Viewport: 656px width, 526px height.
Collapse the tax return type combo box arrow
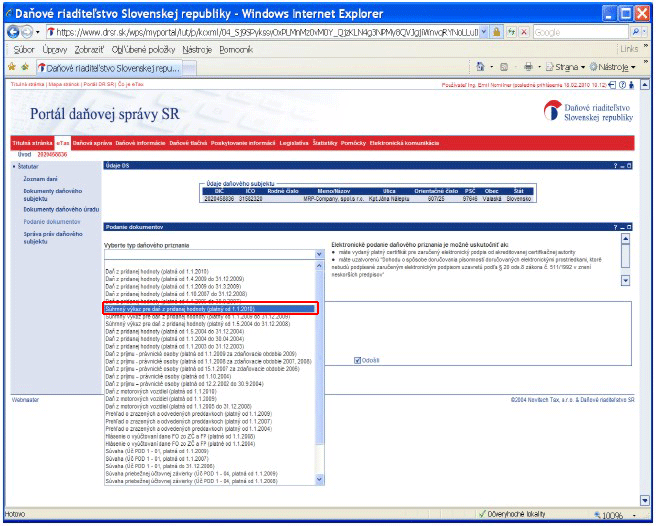pos(319,254)
